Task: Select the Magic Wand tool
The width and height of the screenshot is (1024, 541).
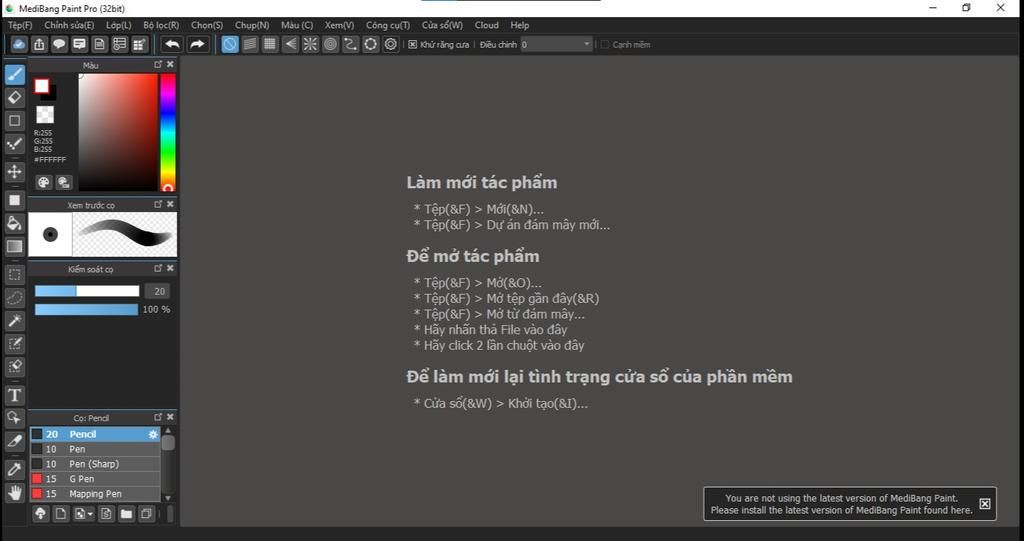Action: coord(14,320)
